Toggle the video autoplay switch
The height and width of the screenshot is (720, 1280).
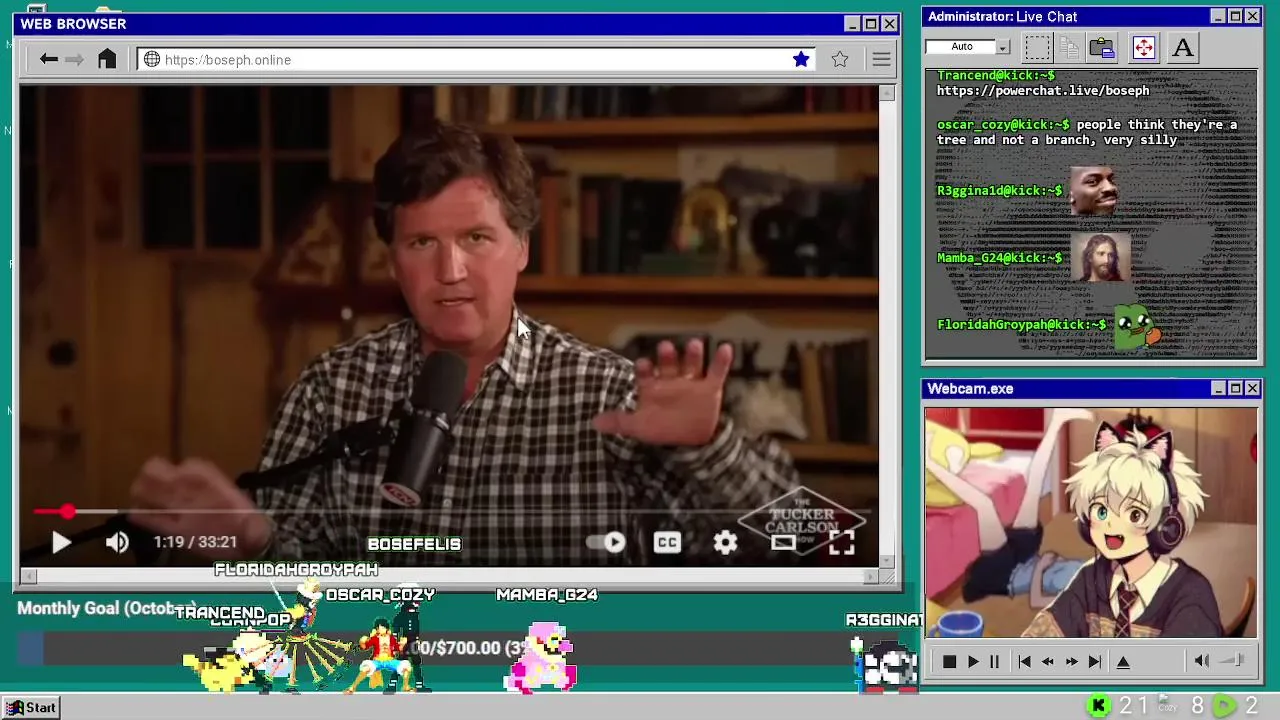tap(606, 542)
